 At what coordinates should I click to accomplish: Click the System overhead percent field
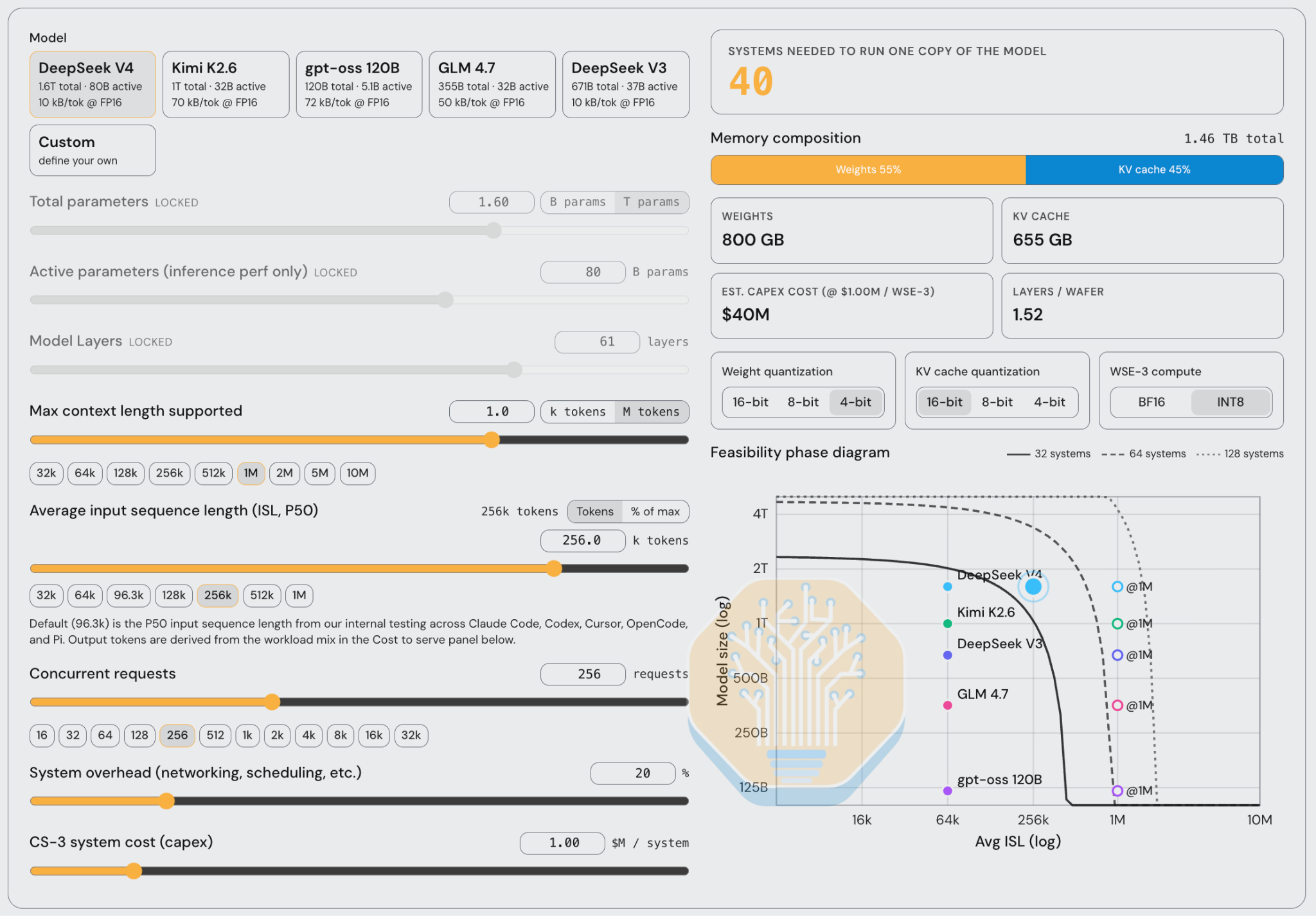[x=633, y=774]
